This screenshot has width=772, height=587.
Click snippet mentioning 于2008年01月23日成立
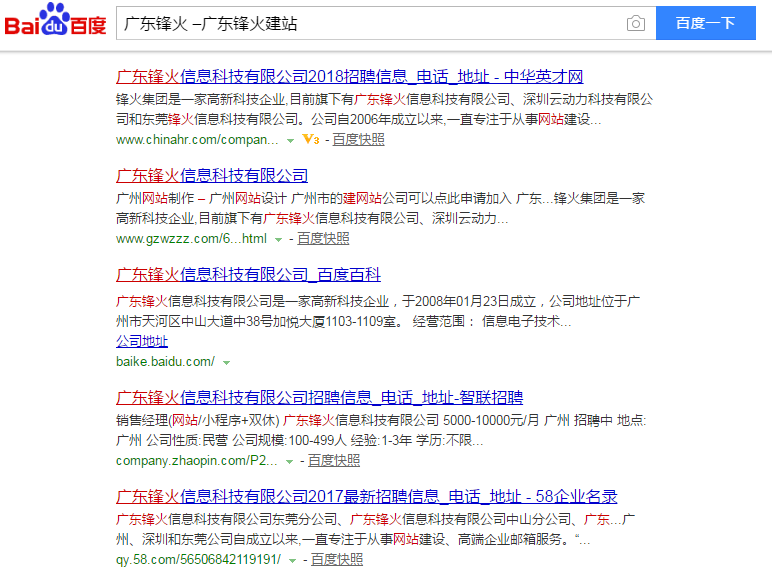click(378, 311)
